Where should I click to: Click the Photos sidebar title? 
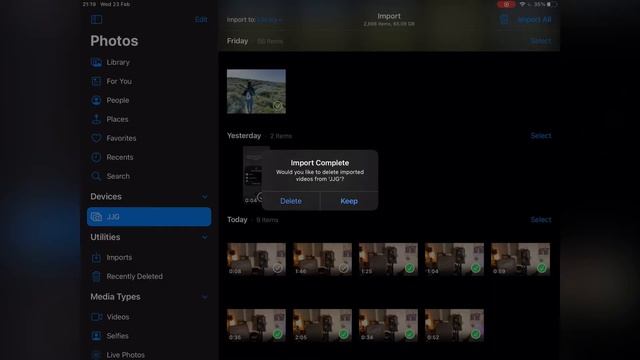[x=114, y=41]
